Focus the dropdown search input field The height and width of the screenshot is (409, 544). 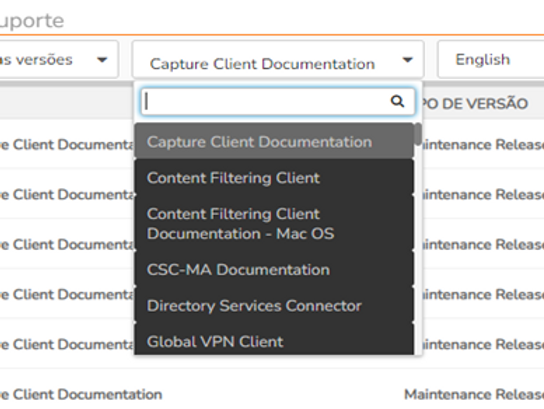[278, 102]
